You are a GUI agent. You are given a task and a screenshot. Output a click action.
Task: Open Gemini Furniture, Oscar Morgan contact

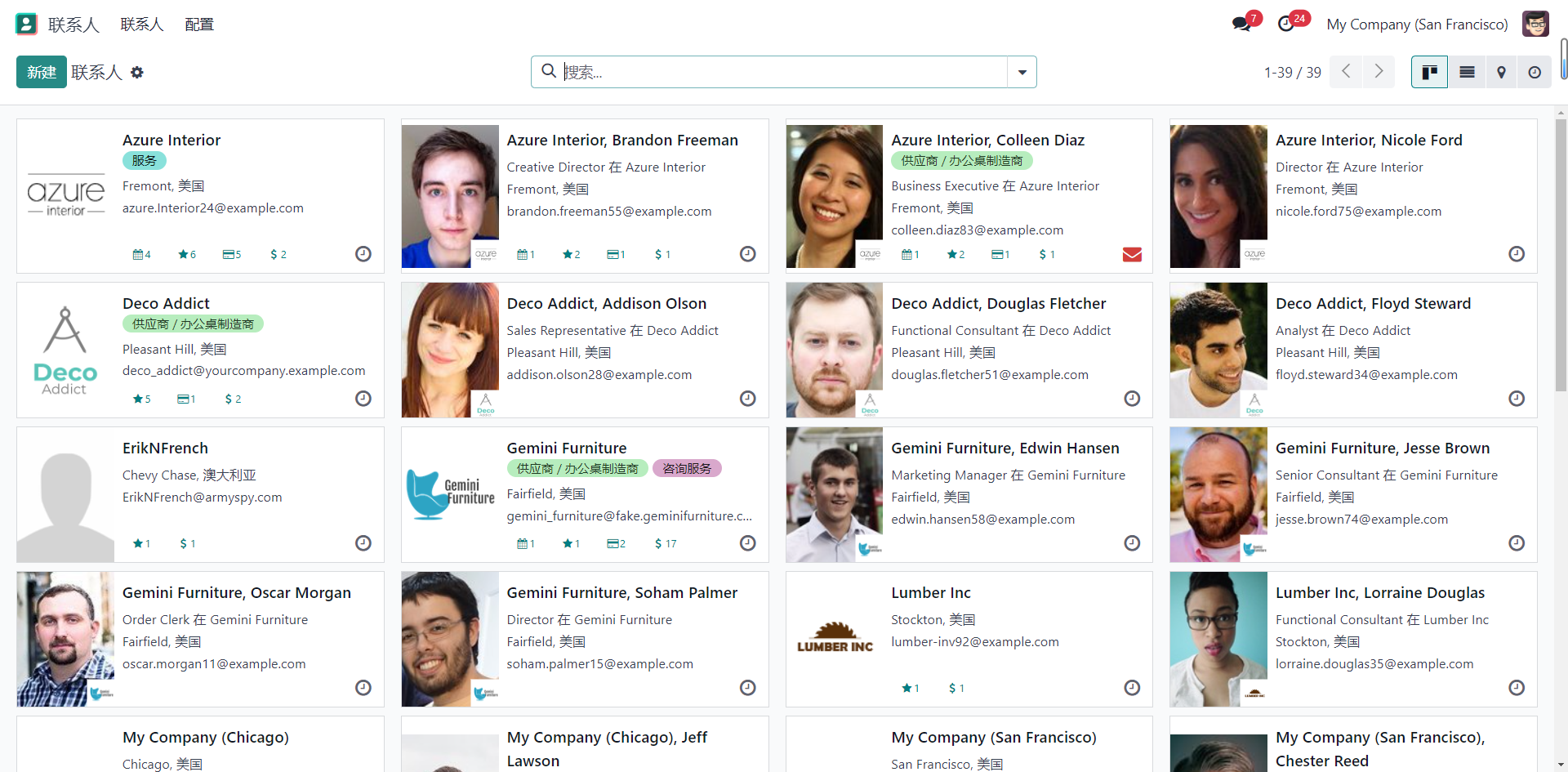pos(237,593)
